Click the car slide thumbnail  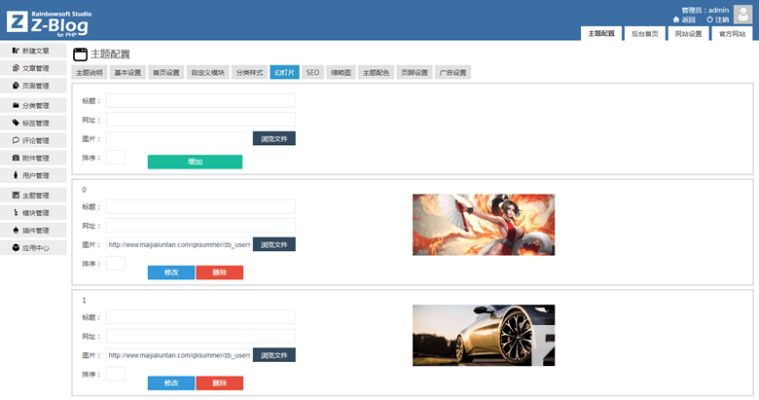coord(483,335)
